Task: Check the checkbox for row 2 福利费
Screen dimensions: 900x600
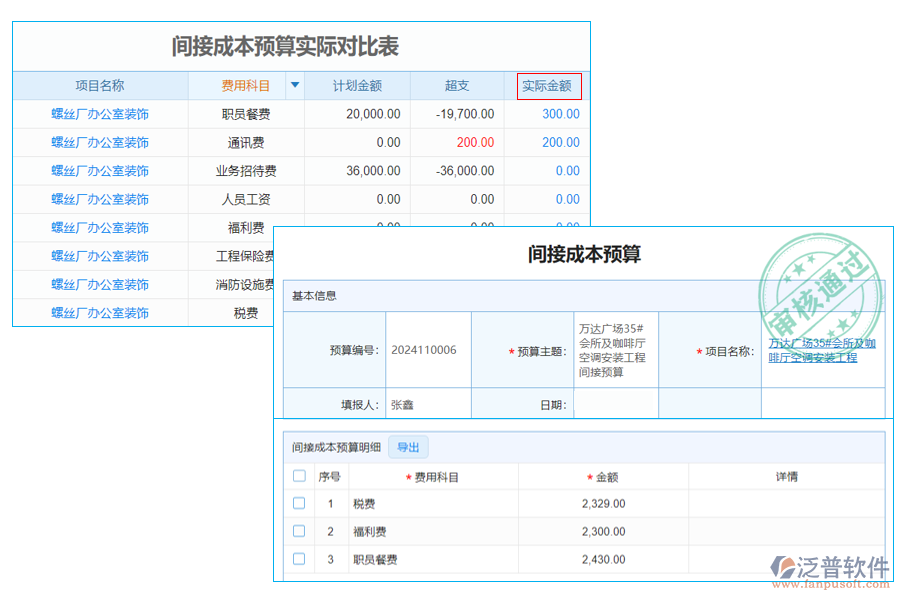Action: [298, 531]
